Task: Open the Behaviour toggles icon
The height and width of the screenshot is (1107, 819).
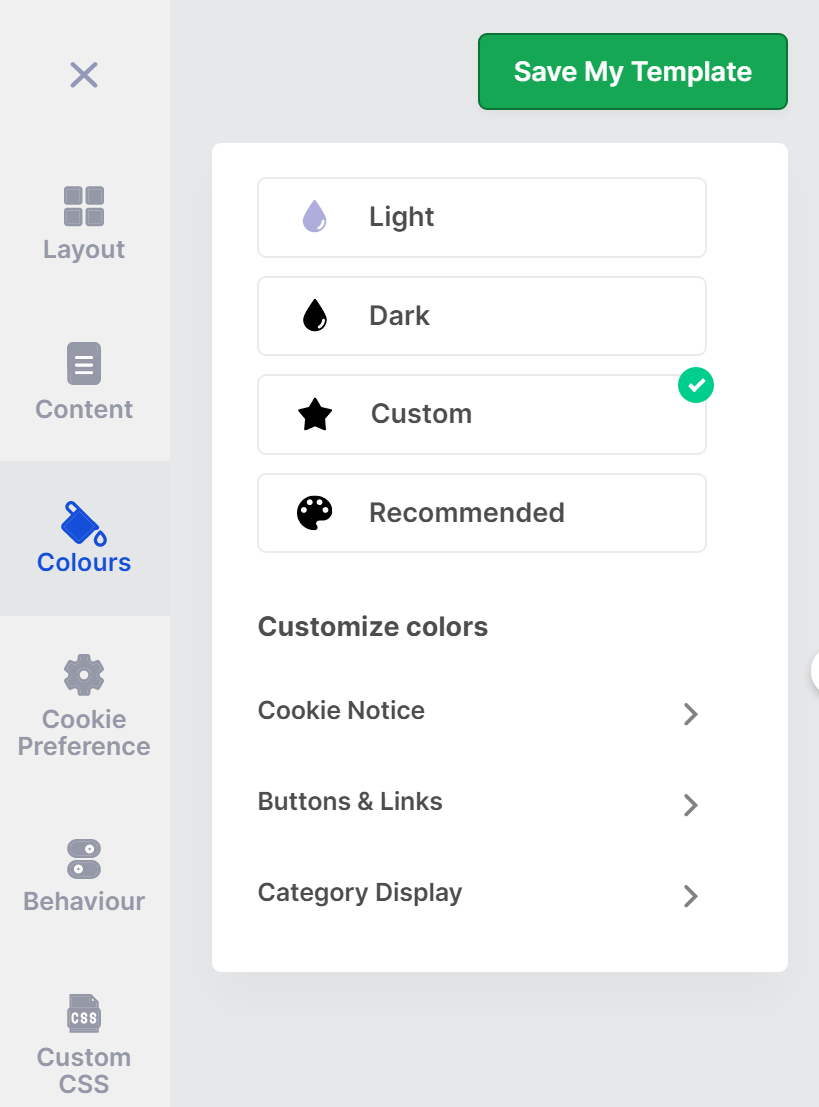Action: point(84,860)
